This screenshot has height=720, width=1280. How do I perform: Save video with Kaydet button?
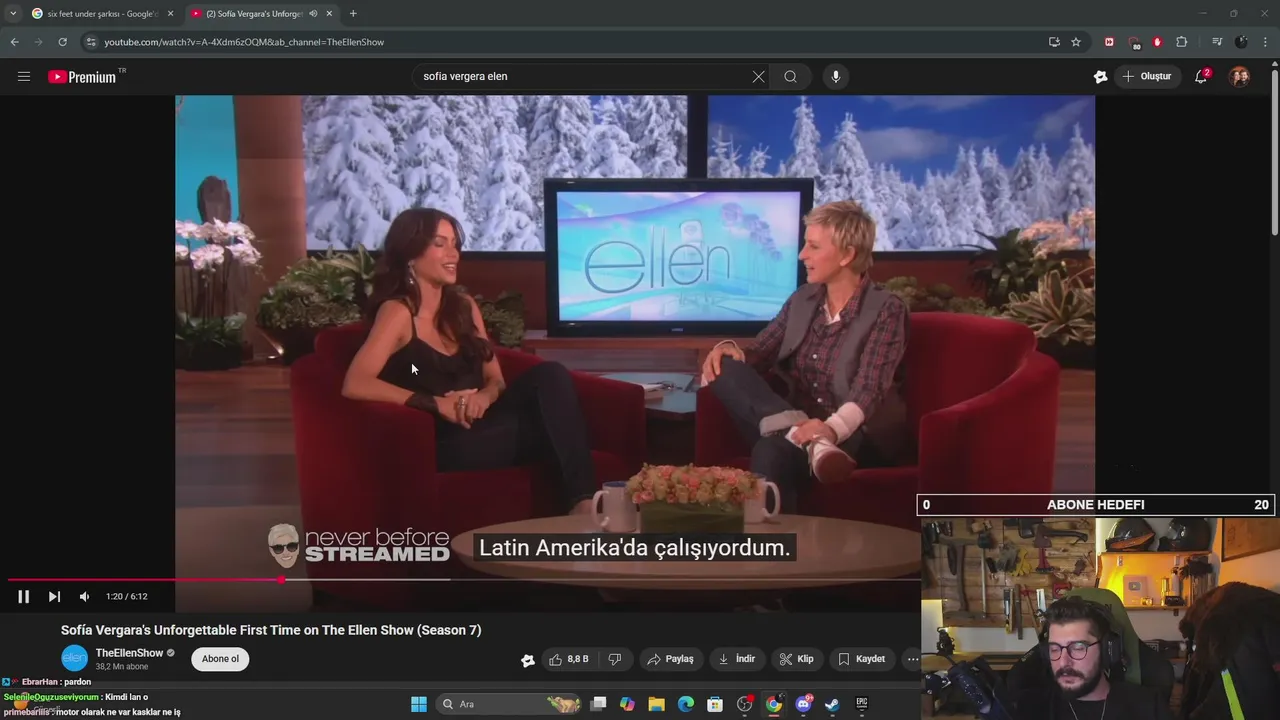point(861,659)
